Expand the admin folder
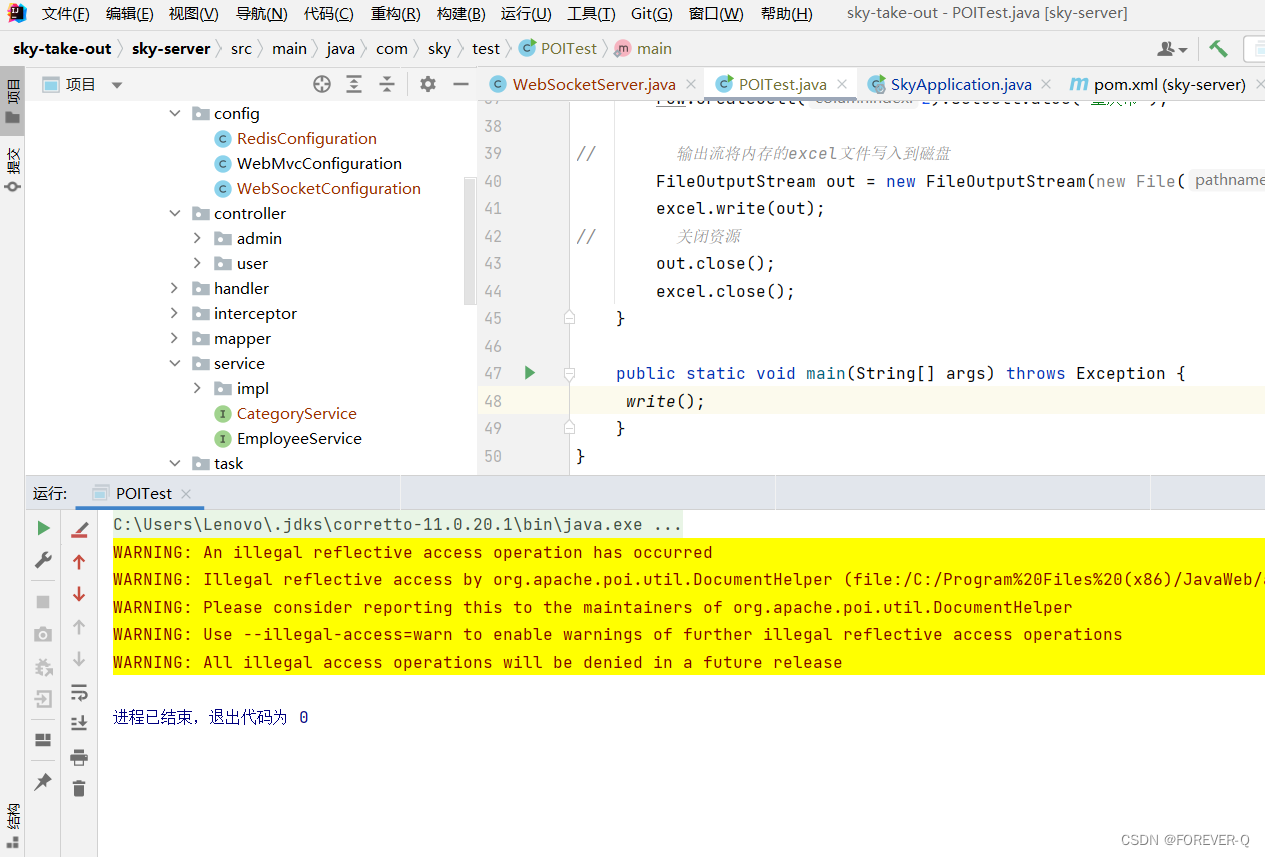The height and width of the screenshot is (857, 1265). click(x=197, y=238)
